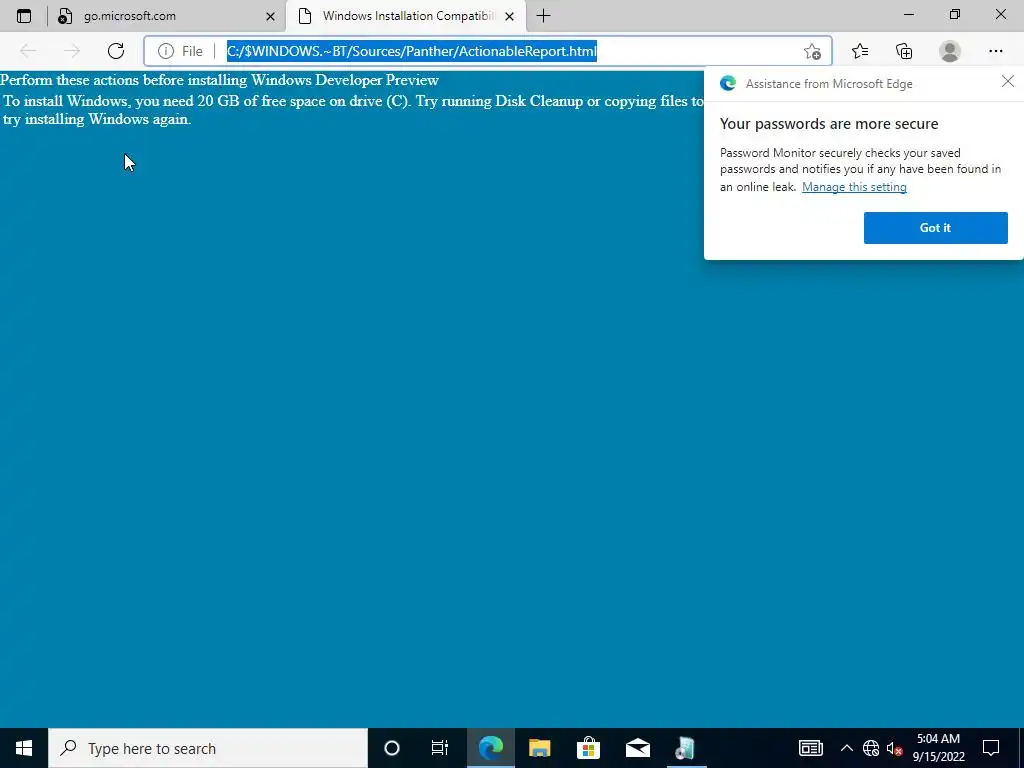The image size is (1024, 768).
Task: Open network status icon in tray
Action: (x=871, y=748)
